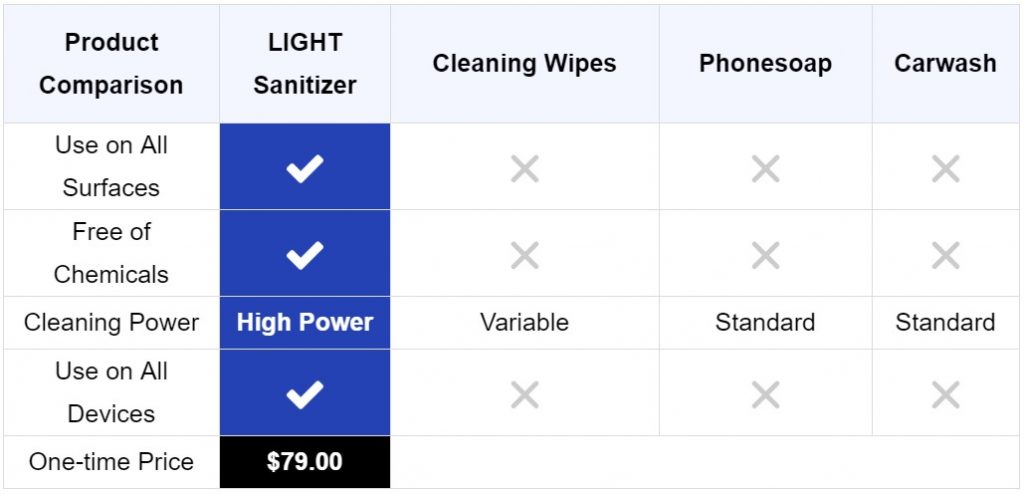Click the checkmark in Free of Chemicals row
Screen dimensions: 1024x494
(x=304, y=255)
